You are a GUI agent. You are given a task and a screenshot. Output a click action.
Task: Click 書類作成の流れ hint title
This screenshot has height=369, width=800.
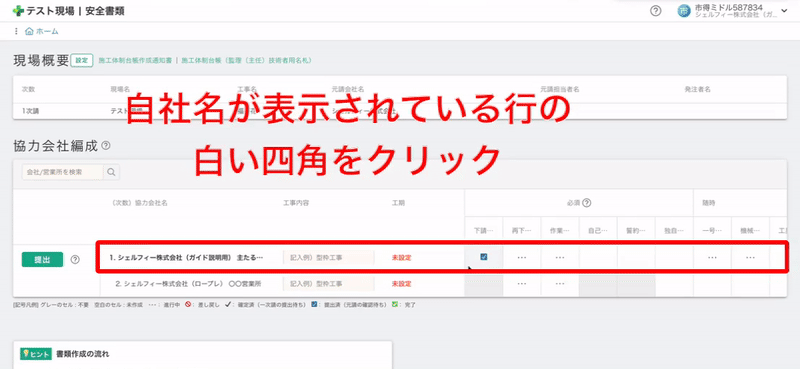pos(83,354)
